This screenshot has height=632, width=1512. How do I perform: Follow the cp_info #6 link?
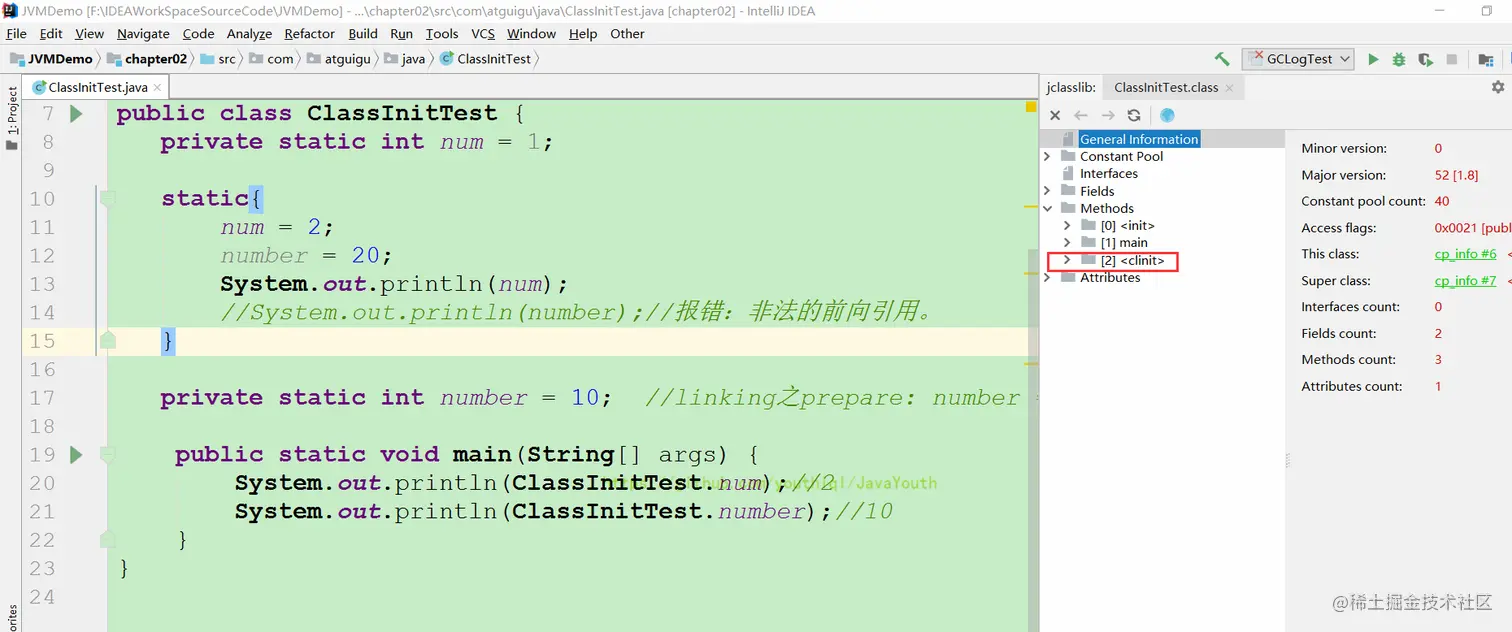click(1465, 254)
